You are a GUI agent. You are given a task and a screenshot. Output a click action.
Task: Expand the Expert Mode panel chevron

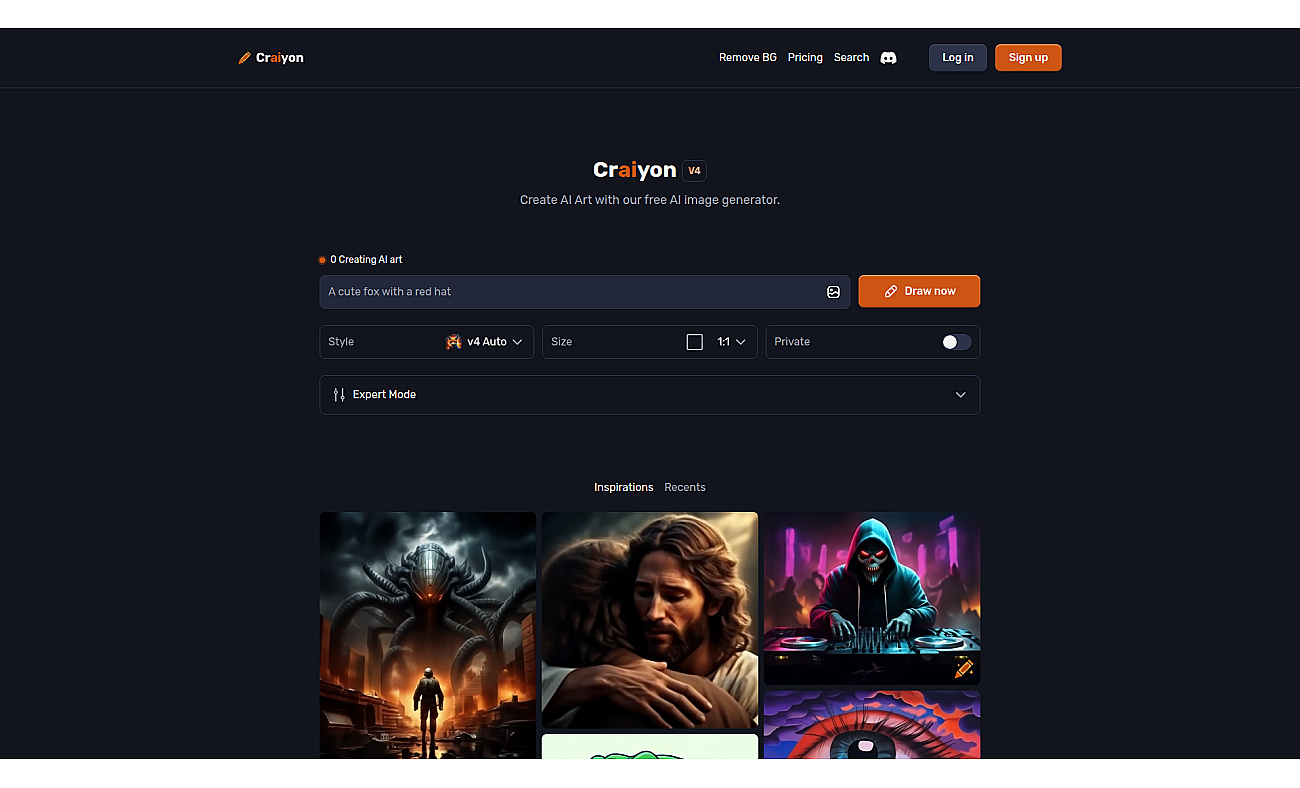pos(960,395)
